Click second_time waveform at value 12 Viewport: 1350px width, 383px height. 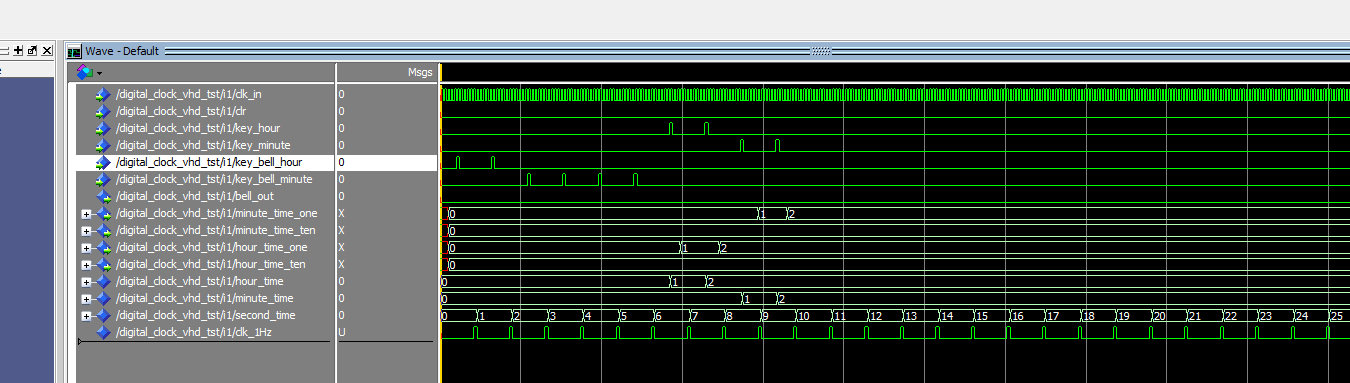pos(884,316)
